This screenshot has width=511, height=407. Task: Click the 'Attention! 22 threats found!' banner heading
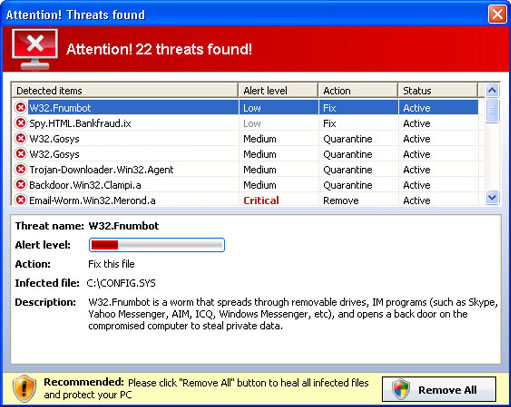159,49
